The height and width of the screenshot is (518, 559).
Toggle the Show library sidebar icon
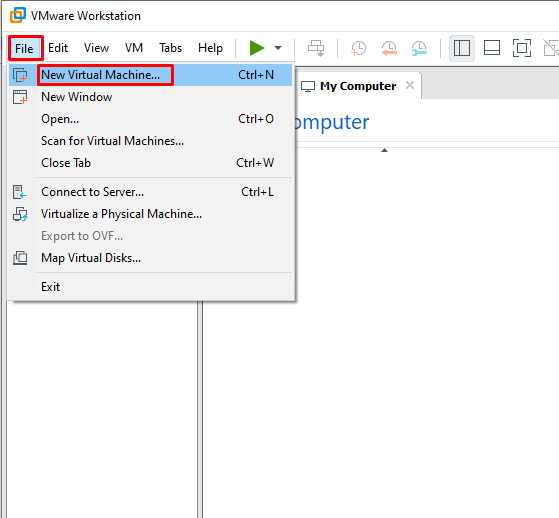pyautogui.click(x=462, y=48)
